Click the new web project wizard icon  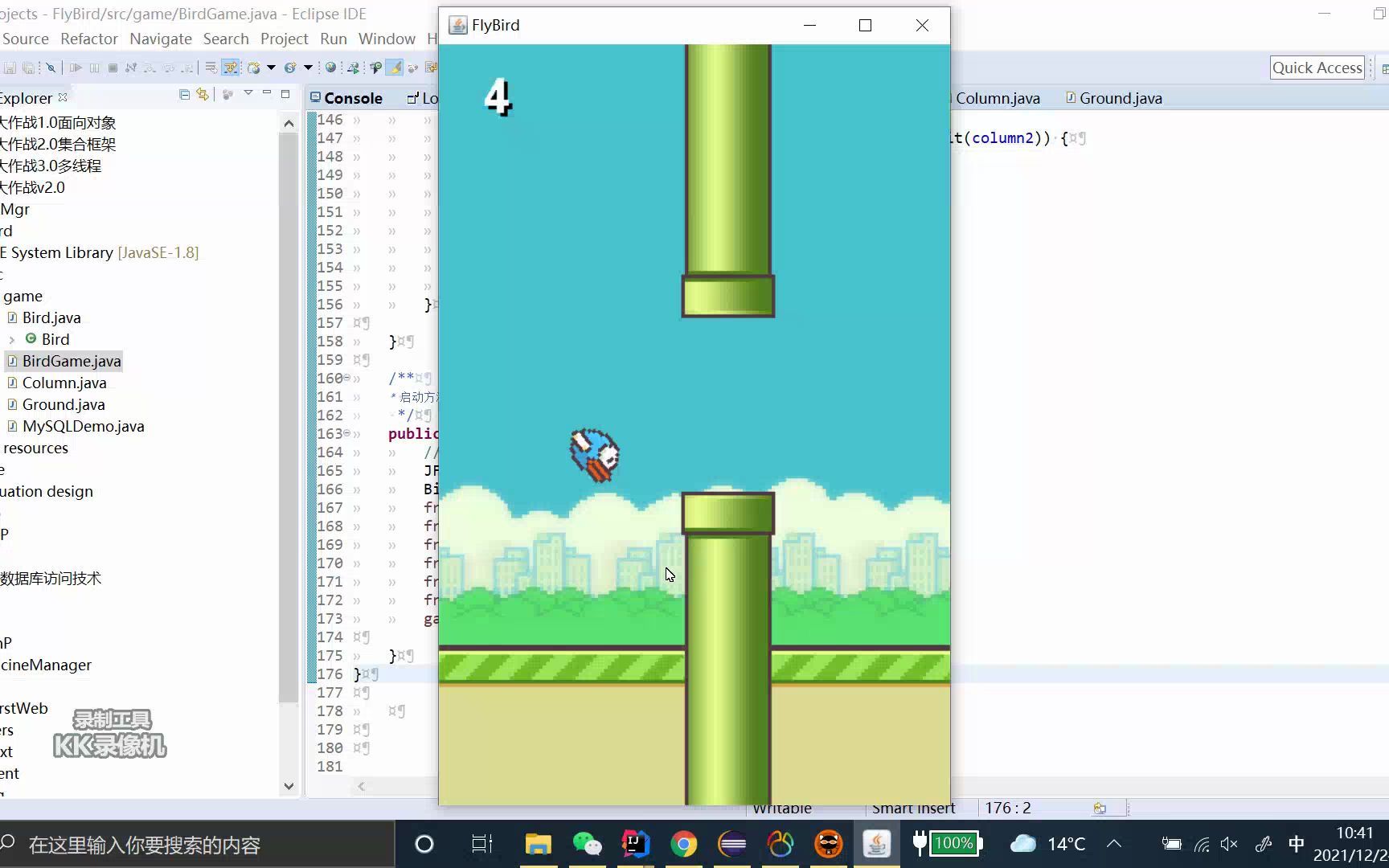coord(254,68)
